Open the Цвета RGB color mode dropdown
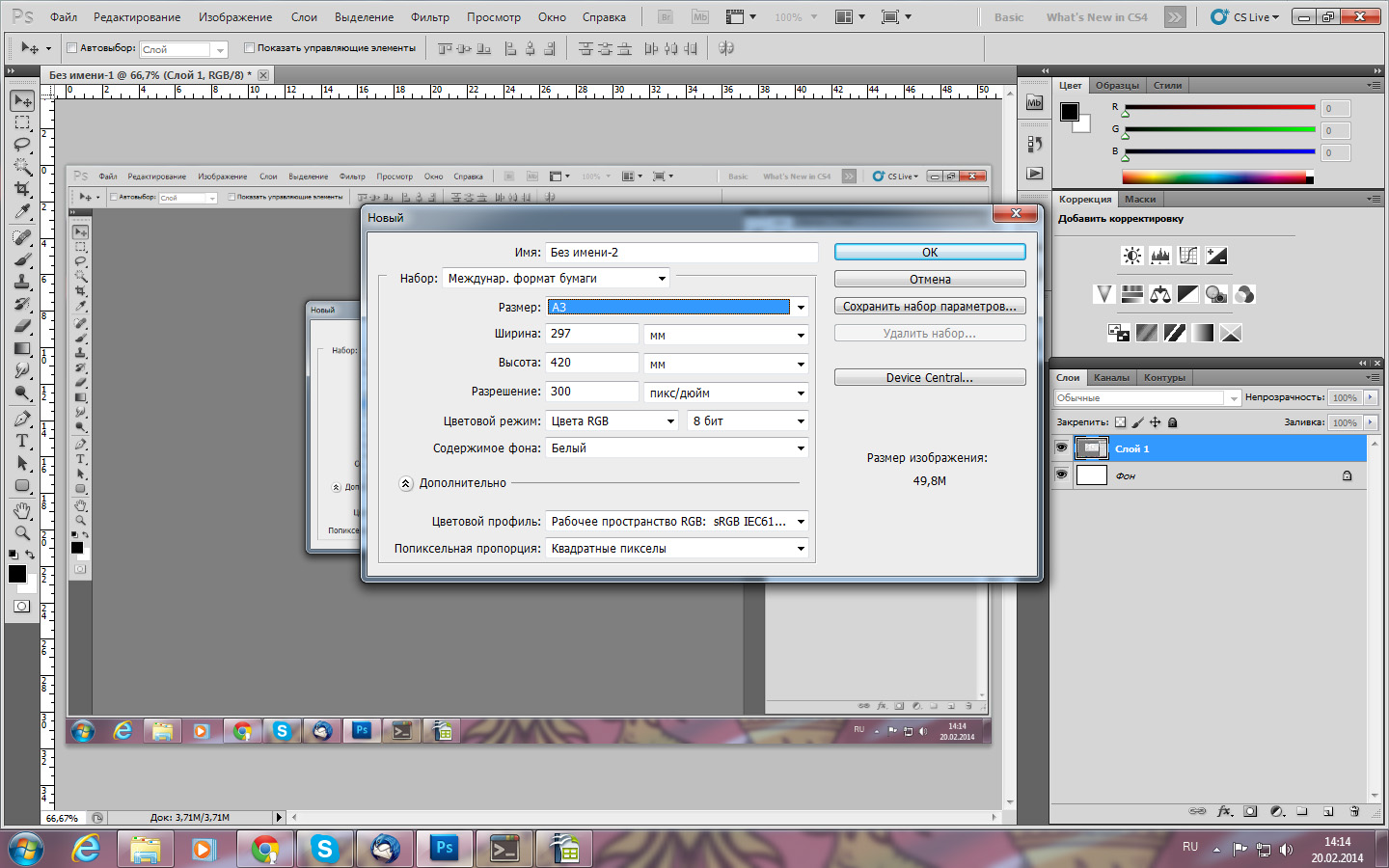This screenshot has width=1389, height=868. tap(613, 420)
